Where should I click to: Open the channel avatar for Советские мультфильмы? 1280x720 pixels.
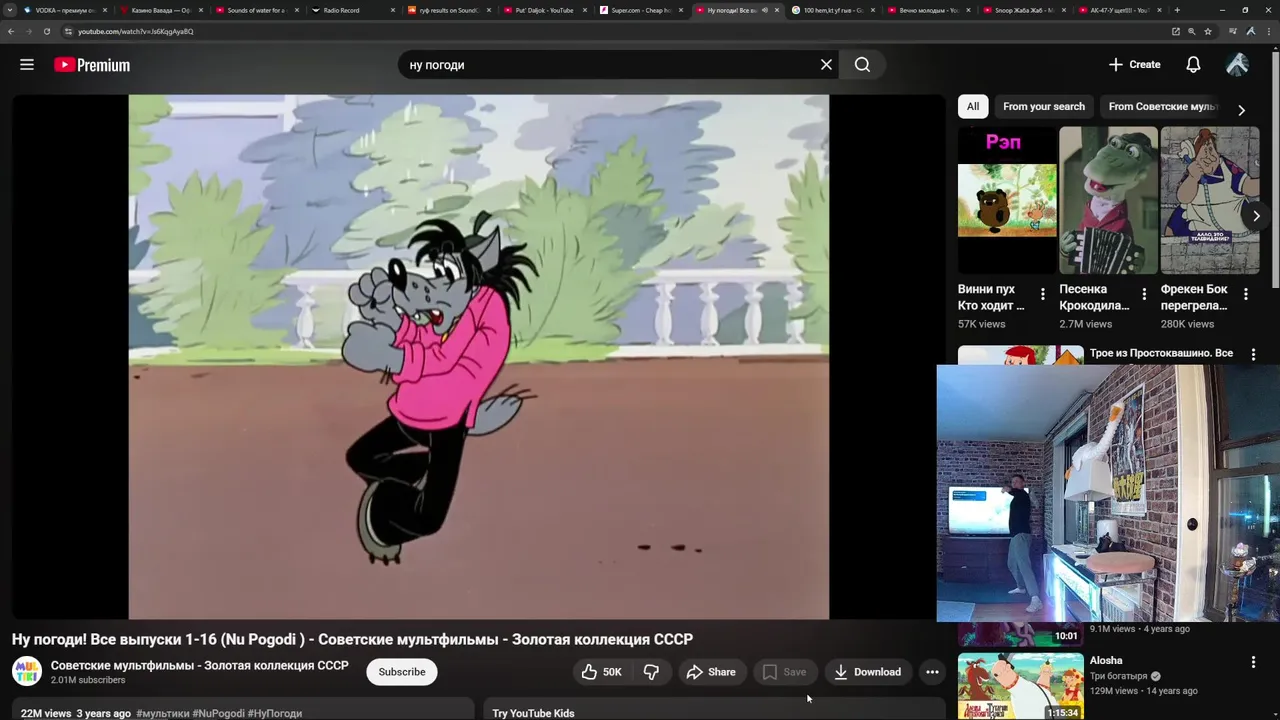pos(27,671)
